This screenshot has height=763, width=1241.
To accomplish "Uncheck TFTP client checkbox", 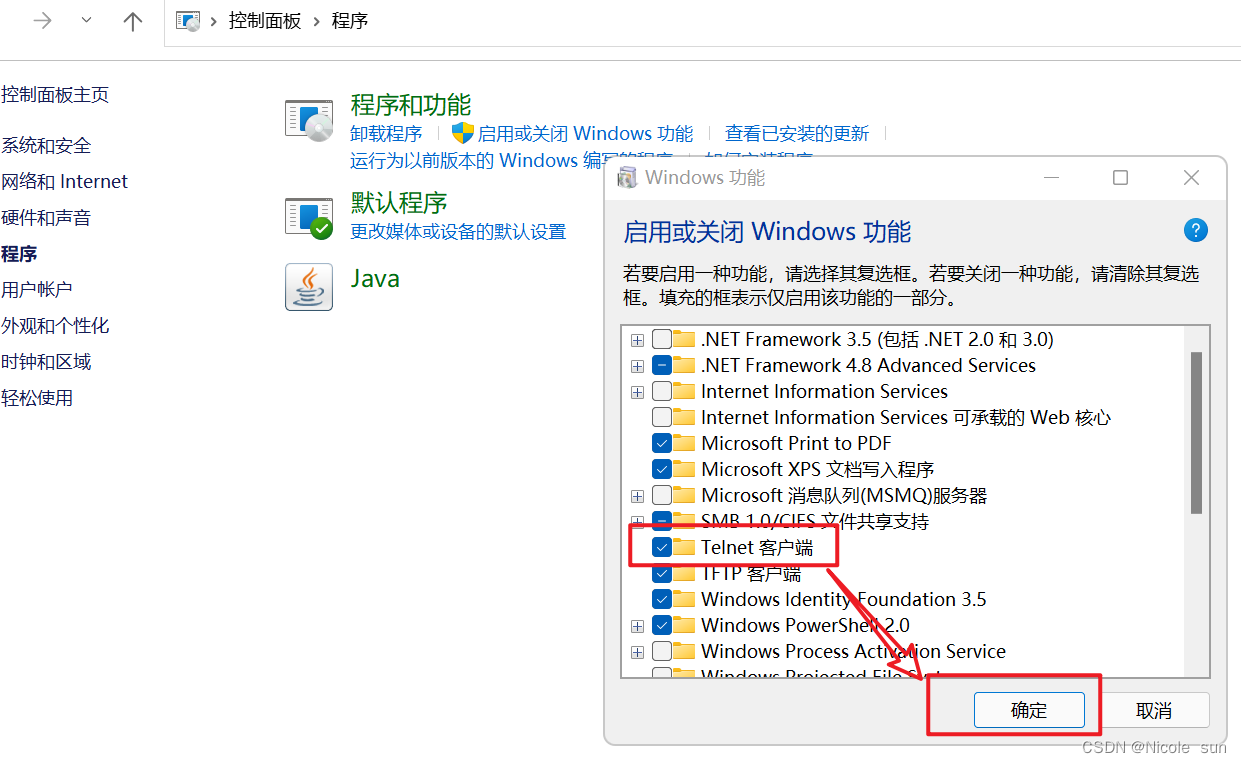I will 662,574.
